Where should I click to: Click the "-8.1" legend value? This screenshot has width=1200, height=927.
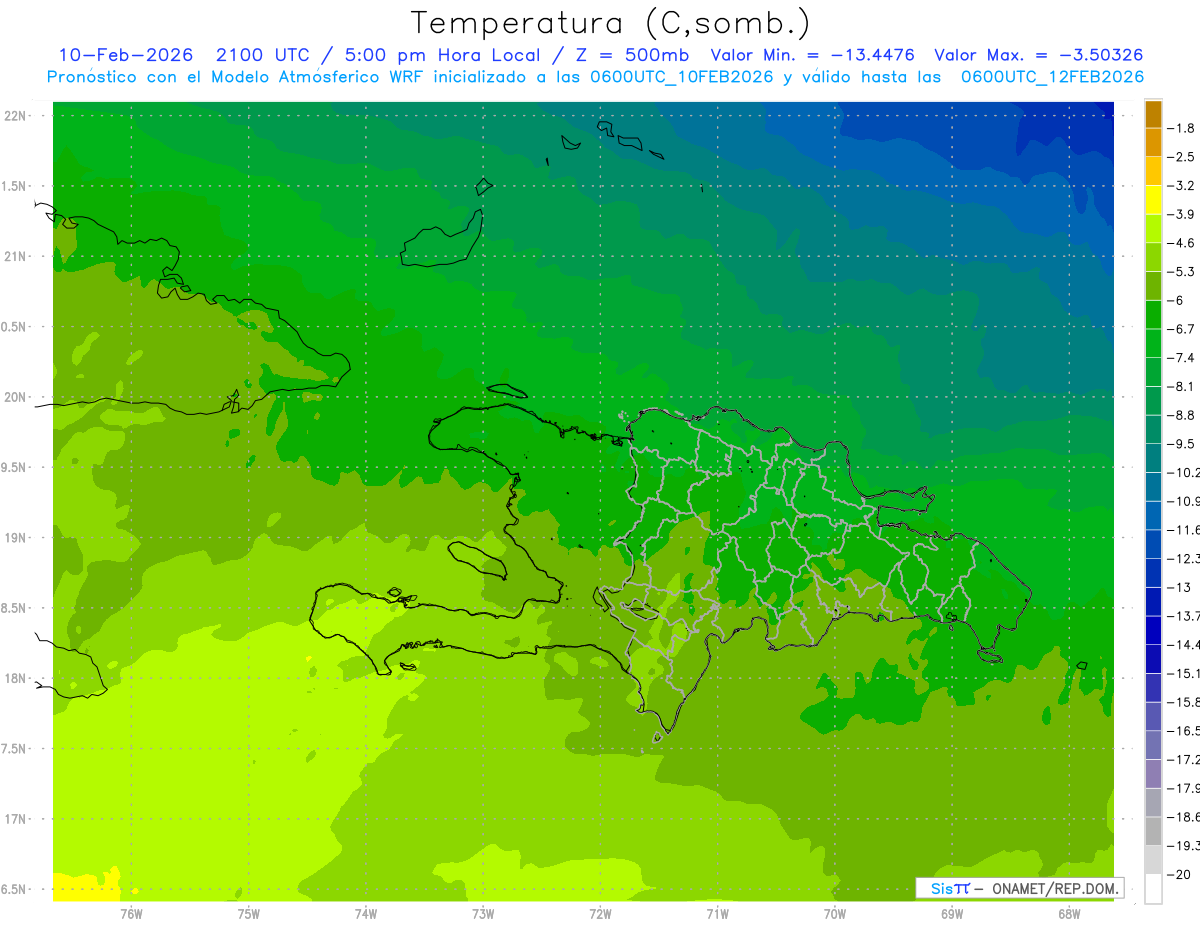point(1182,386)
